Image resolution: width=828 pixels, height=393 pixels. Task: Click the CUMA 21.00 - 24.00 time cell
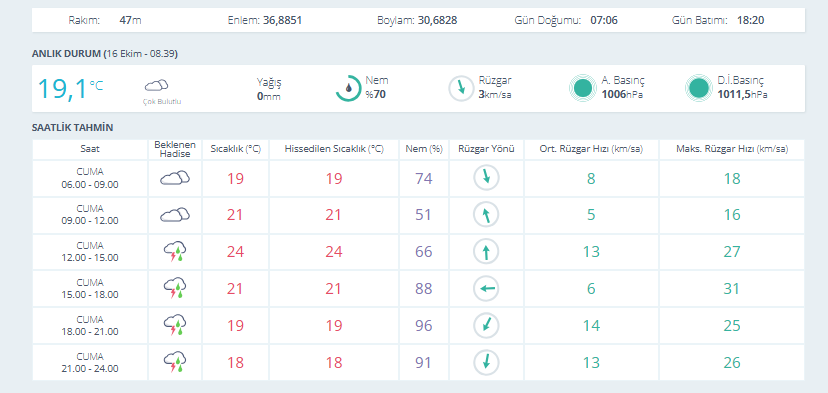(90, 362)
